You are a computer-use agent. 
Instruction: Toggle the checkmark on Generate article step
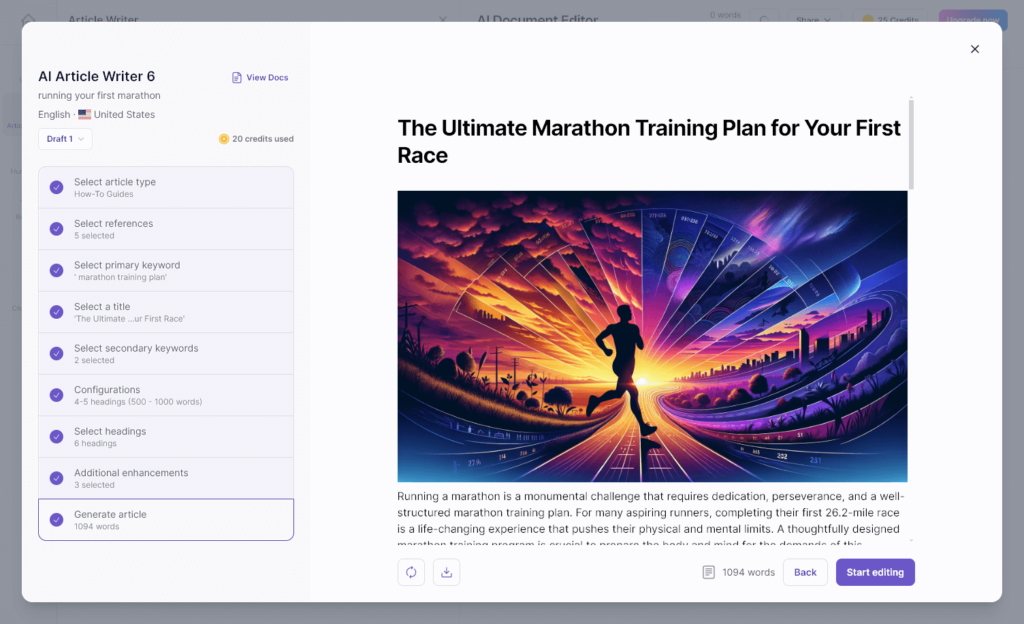tap(56, 519)
